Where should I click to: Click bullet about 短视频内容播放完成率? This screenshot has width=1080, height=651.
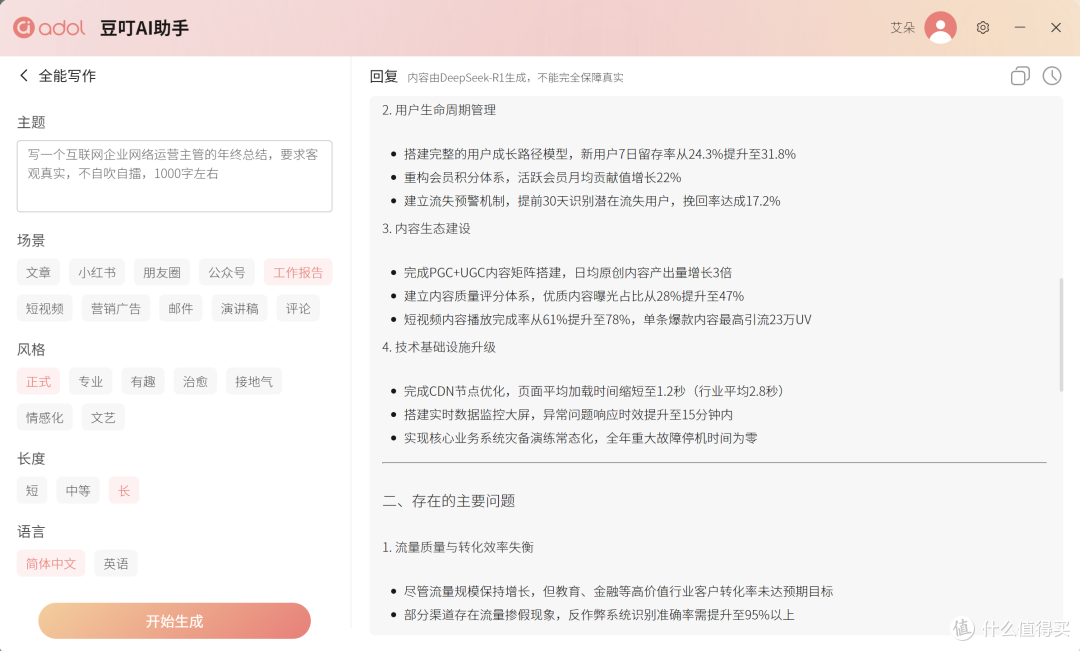click(x=608, y=319)
